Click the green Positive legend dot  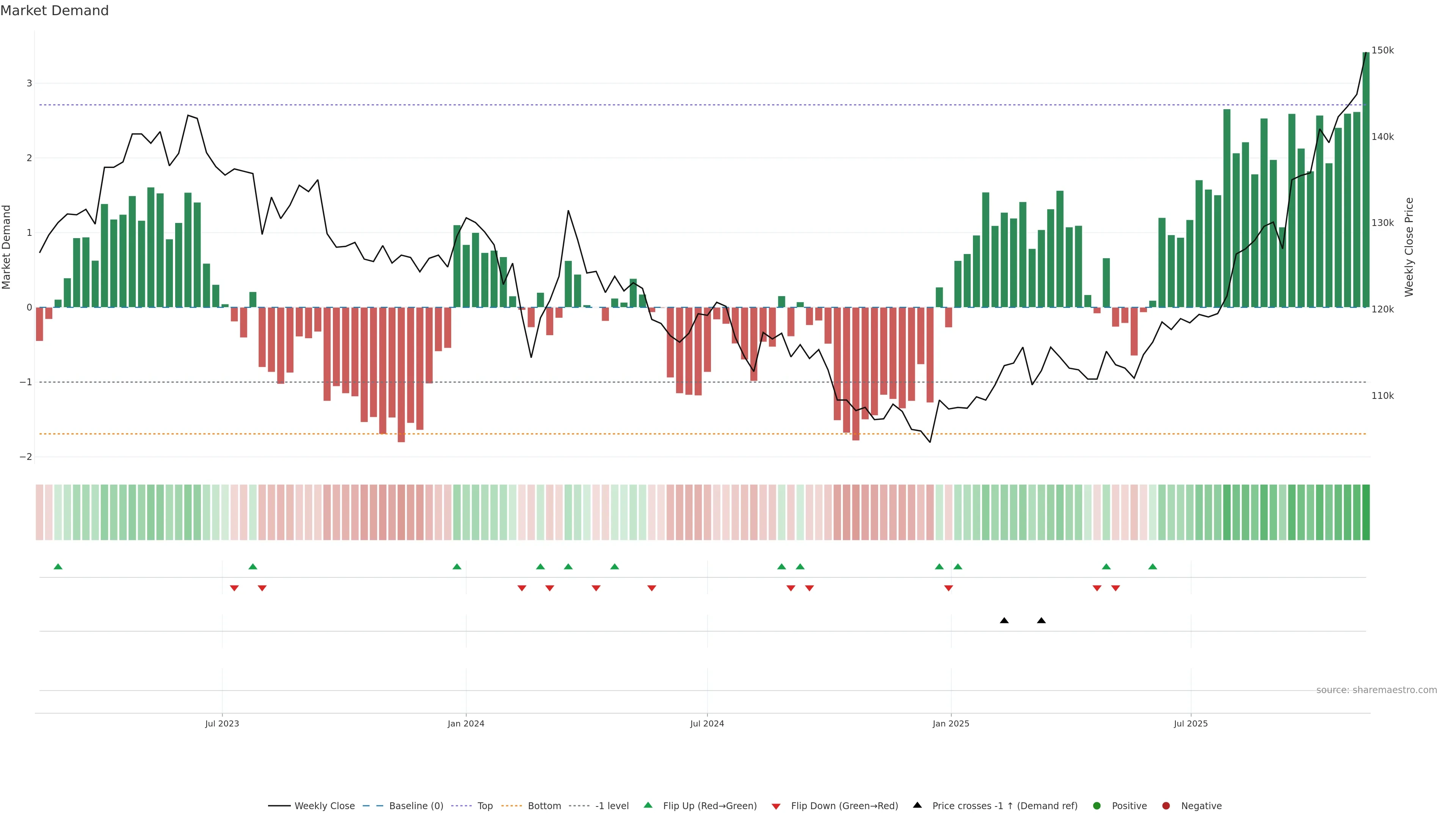point(1097,806)
